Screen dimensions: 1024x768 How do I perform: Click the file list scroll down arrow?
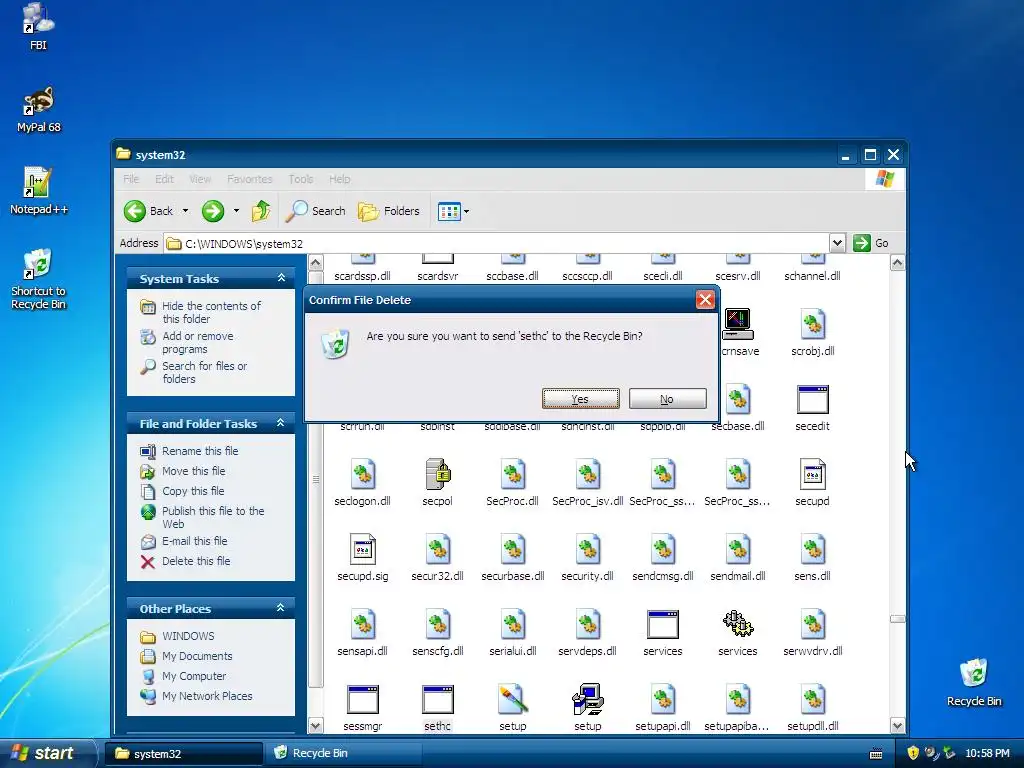[x=897, y=726]
